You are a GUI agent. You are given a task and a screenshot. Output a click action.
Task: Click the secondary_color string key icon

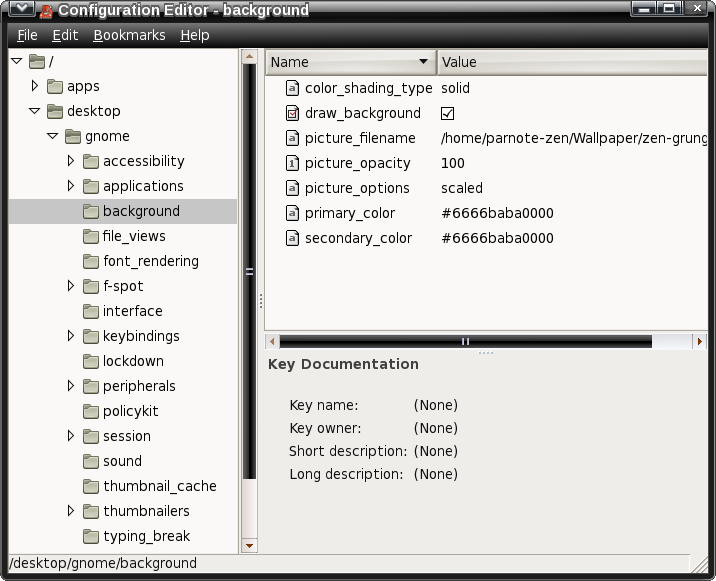(292, 238)
